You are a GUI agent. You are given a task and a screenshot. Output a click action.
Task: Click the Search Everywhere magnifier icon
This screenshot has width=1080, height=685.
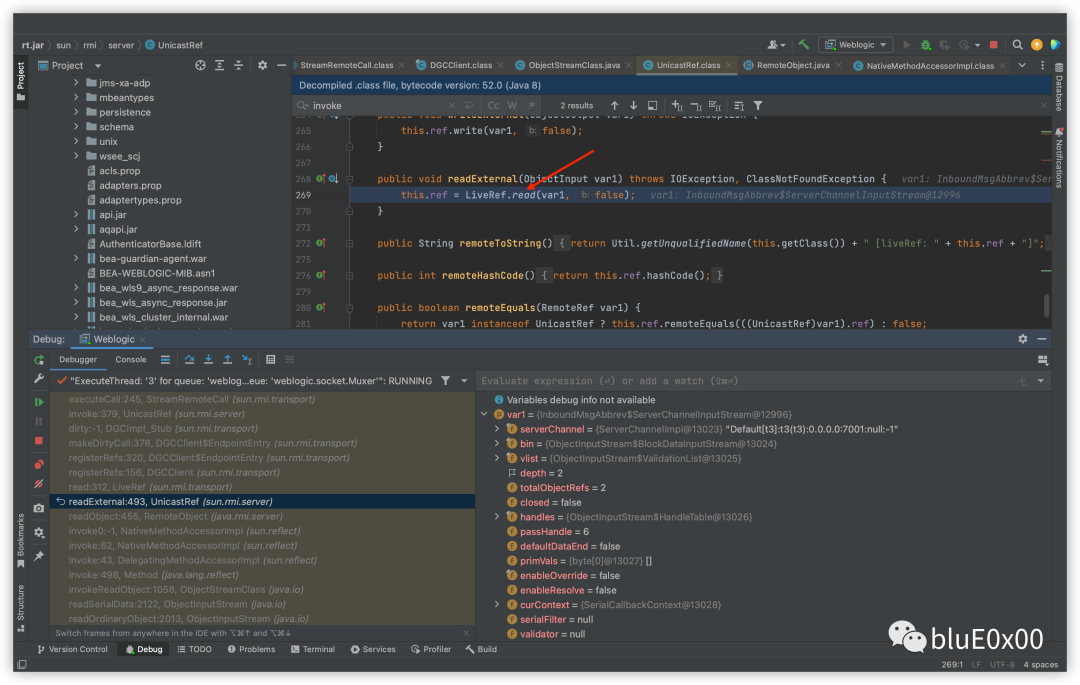[1017, 45]
